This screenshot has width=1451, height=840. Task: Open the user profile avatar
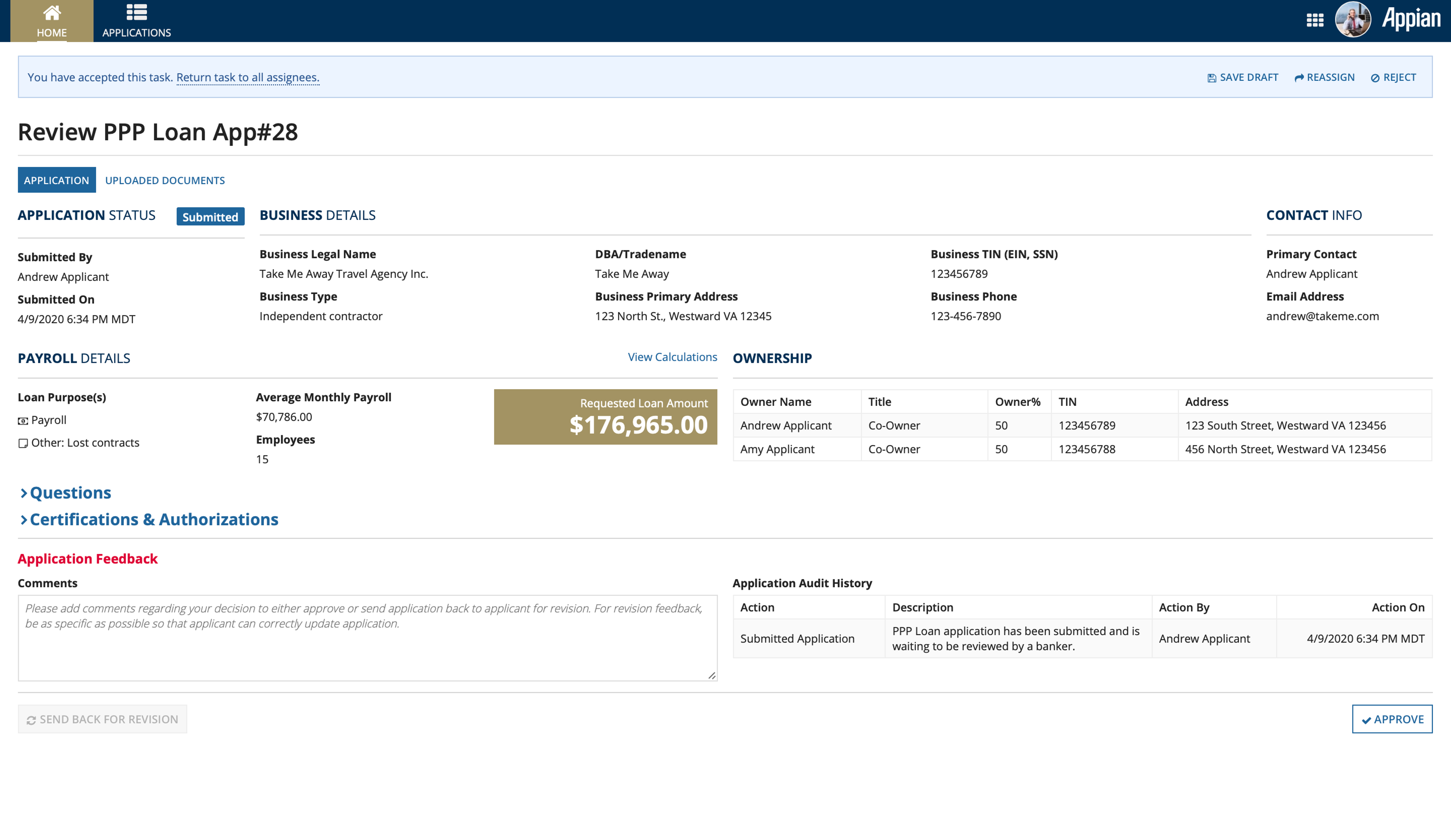point(1352,20)
